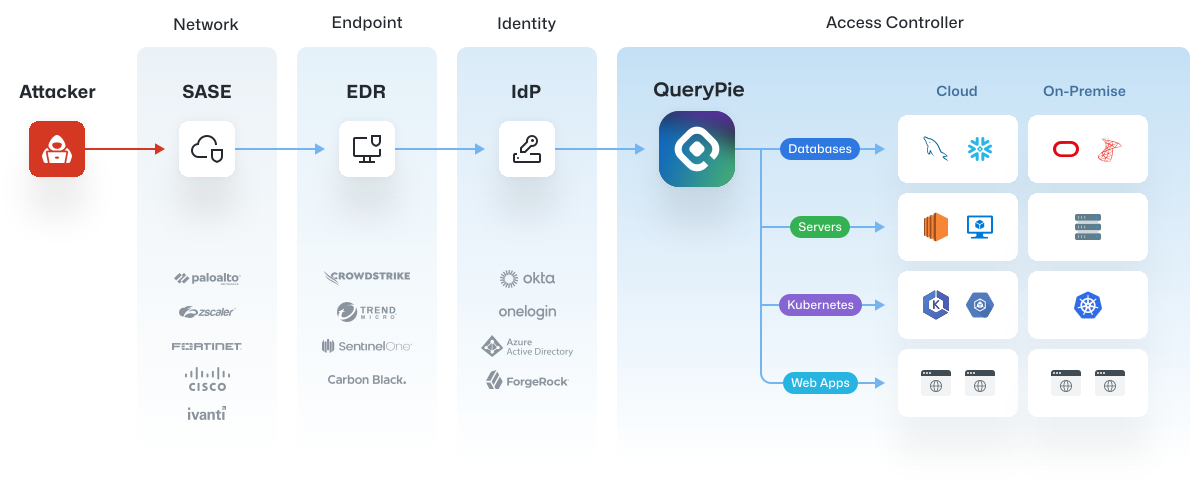Click the GKE hexagon icon

(x=980, y=305)
